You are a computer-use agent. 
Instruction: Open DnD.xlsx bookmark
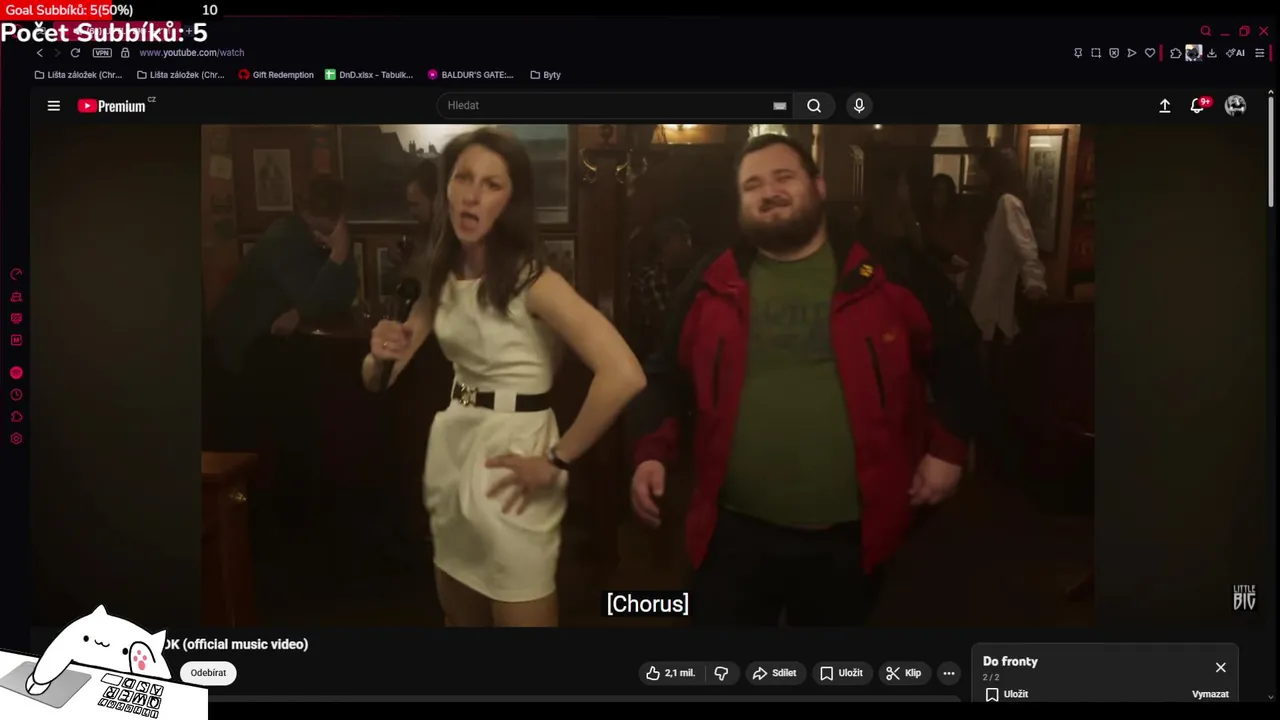tap(369, 75)
